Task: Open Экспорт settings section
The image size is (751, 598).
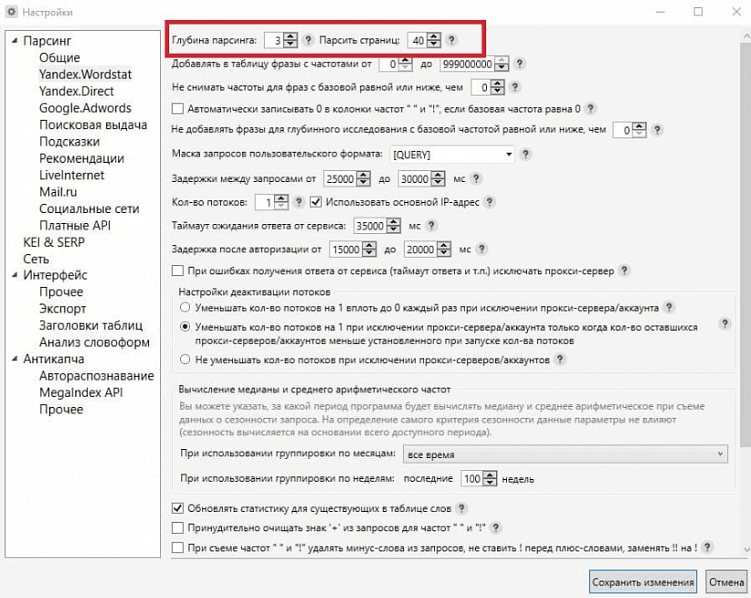Action: pos(63,308)
